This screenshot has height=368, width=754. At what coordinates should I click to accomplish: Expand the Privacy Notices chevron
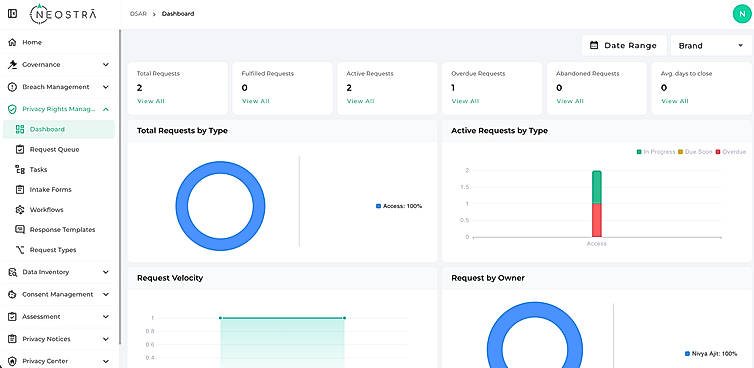[106, 339]
